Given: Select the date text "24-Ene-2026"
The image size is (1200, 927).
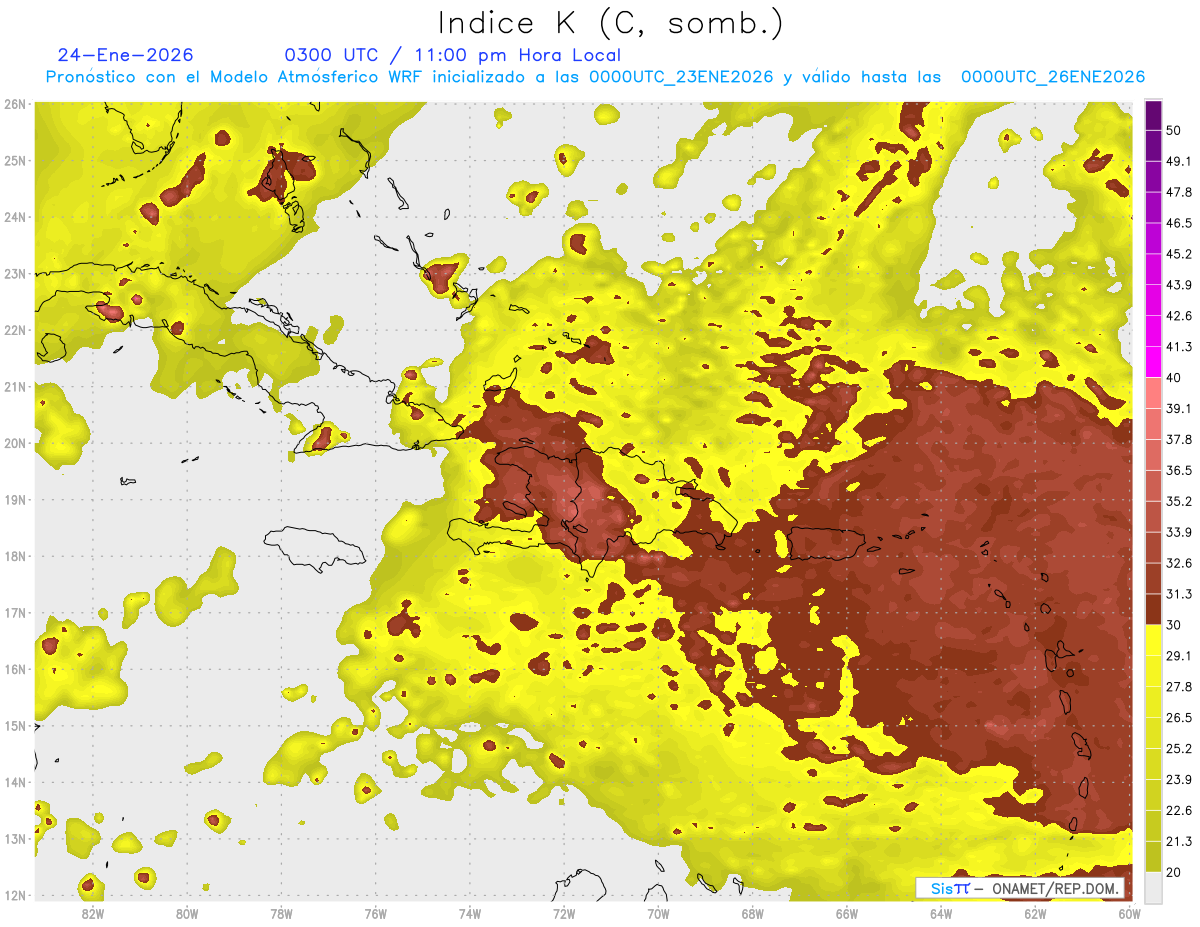Looking at the screenshot, I should tap(125, 55).
